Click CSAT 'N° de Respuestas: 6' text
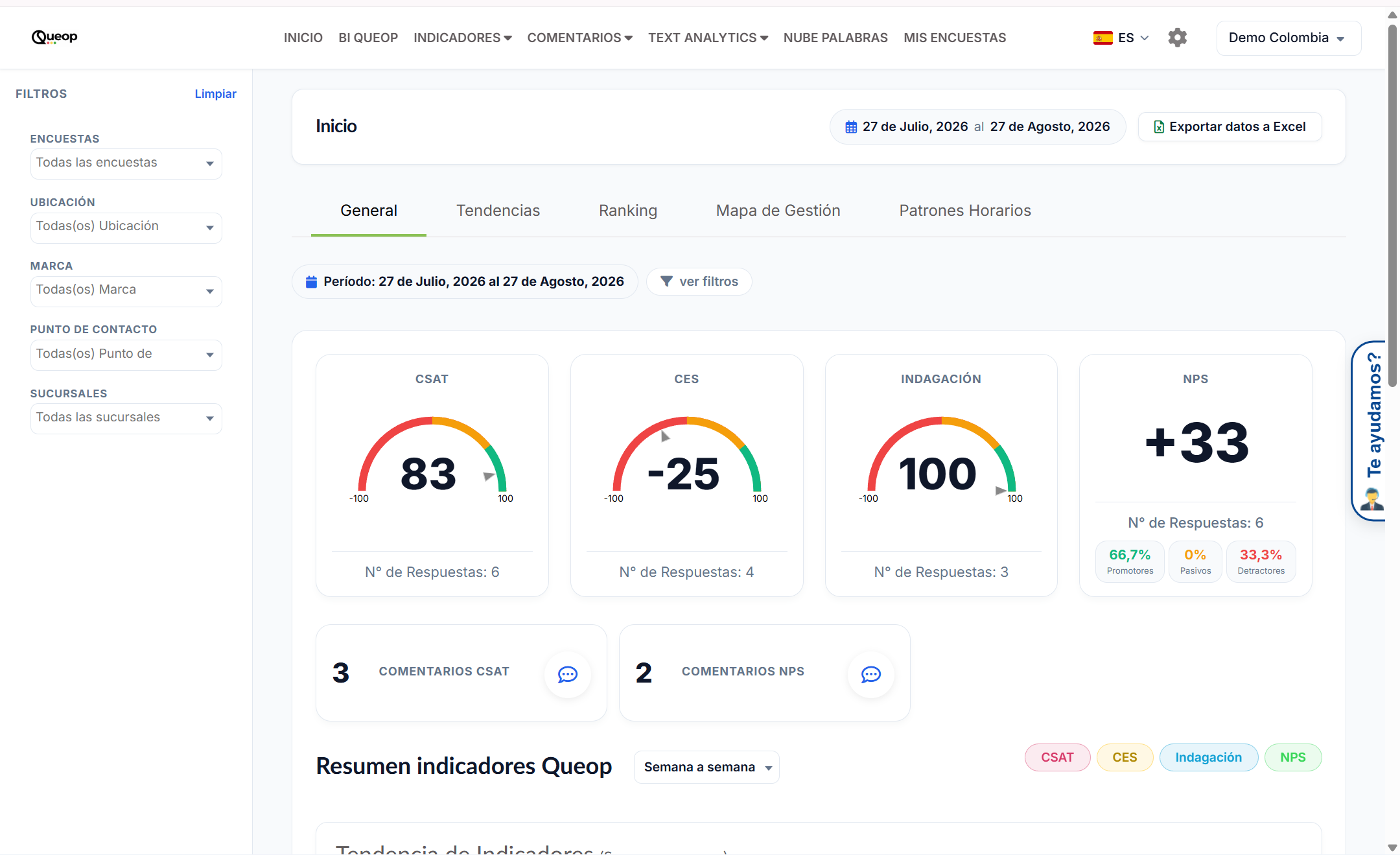Screen dimensions: 1400x855 tap(432, 572)
